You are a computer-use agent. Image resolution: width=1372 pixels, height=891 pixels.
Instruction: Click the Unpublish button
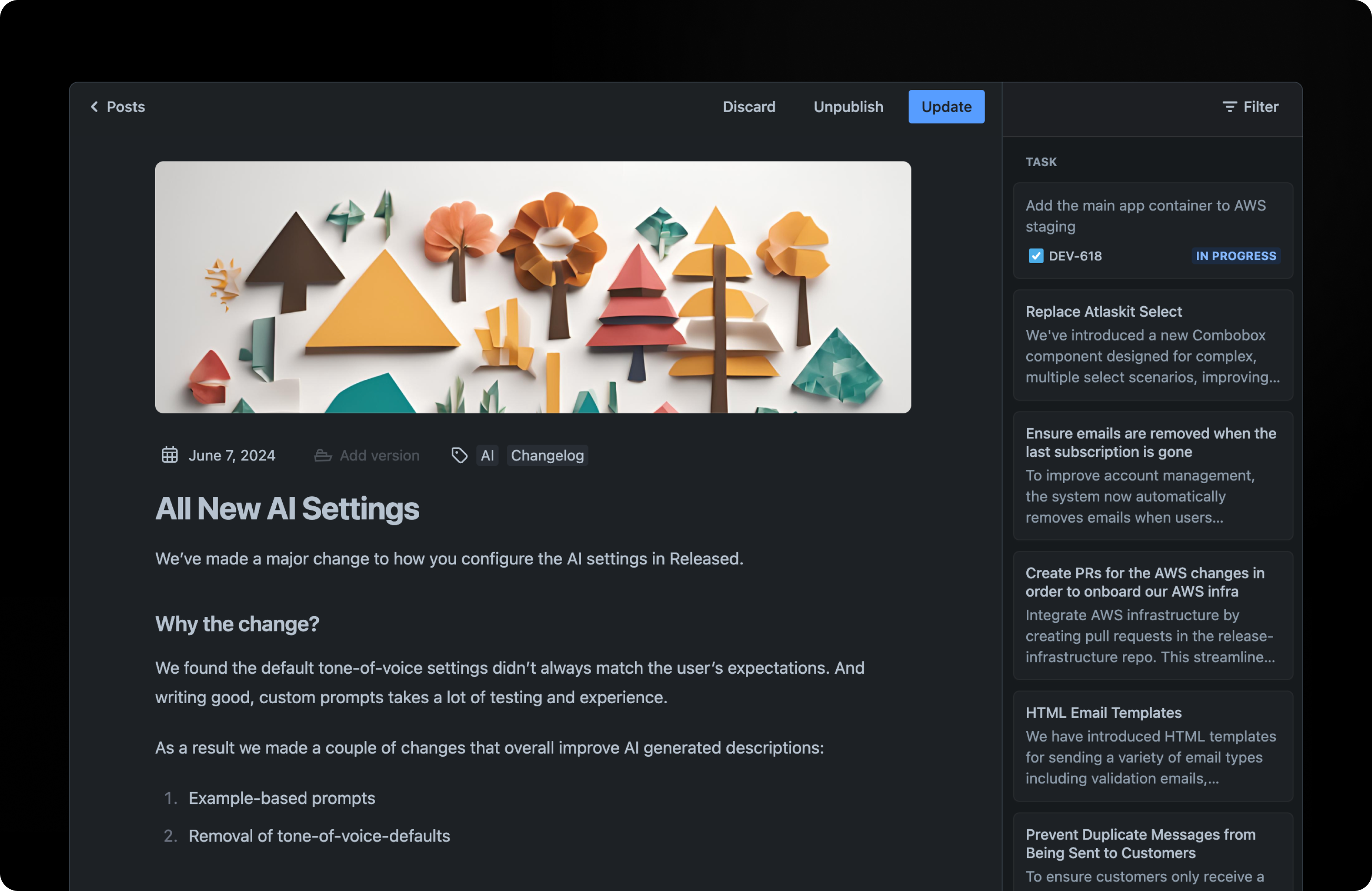pos(848,107)
